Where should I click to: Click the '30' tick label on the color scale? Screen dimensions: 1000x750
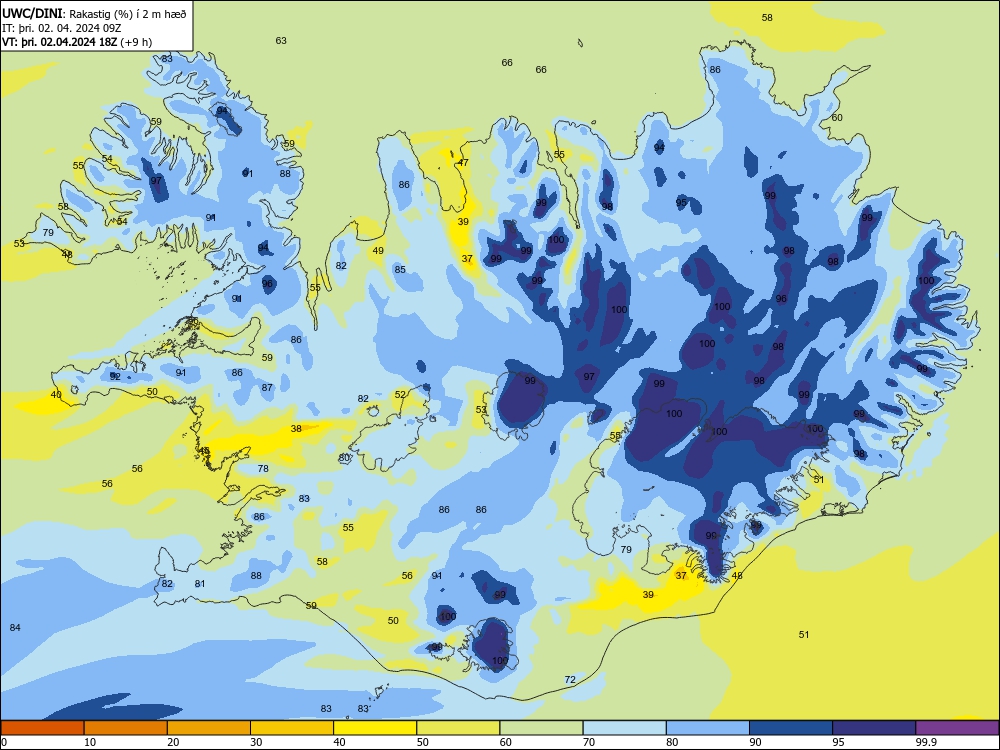(256, 742)
